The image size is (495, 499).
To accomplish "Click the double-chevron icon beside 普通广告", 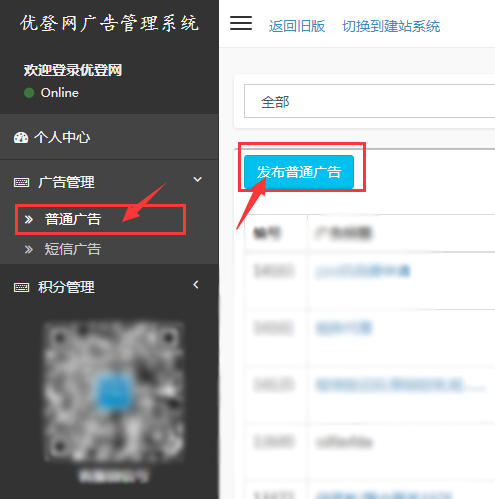I will pyautogui.click(x=29, y=219).
